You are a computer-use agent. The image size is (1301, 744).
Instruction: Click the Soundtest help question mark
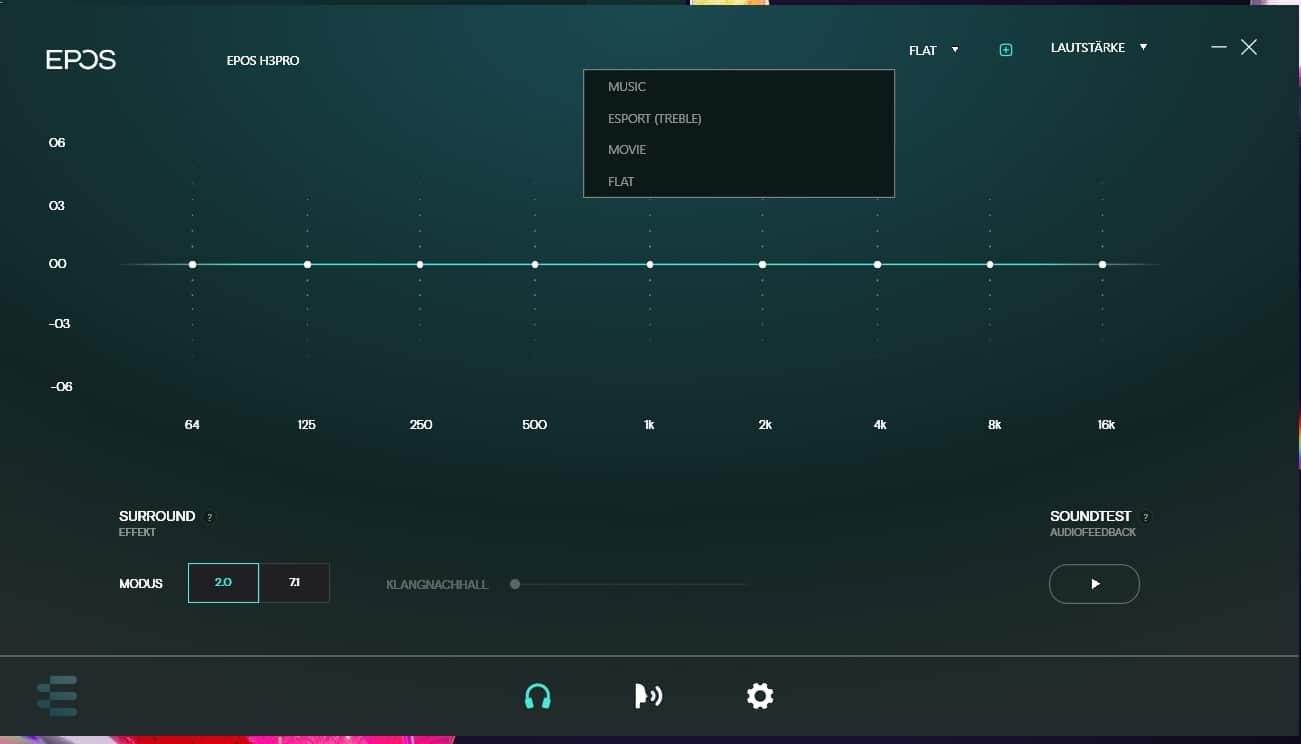coord(1145,517)
